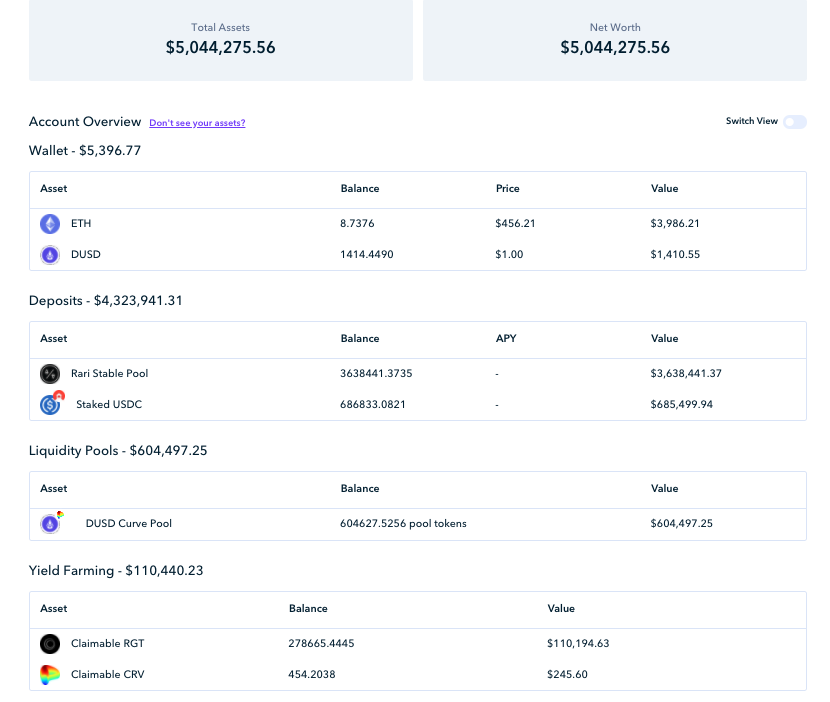The width and height of the screenshot is (830, 702).
Task: Click the value $3,638,441.37
Action: 686,373
